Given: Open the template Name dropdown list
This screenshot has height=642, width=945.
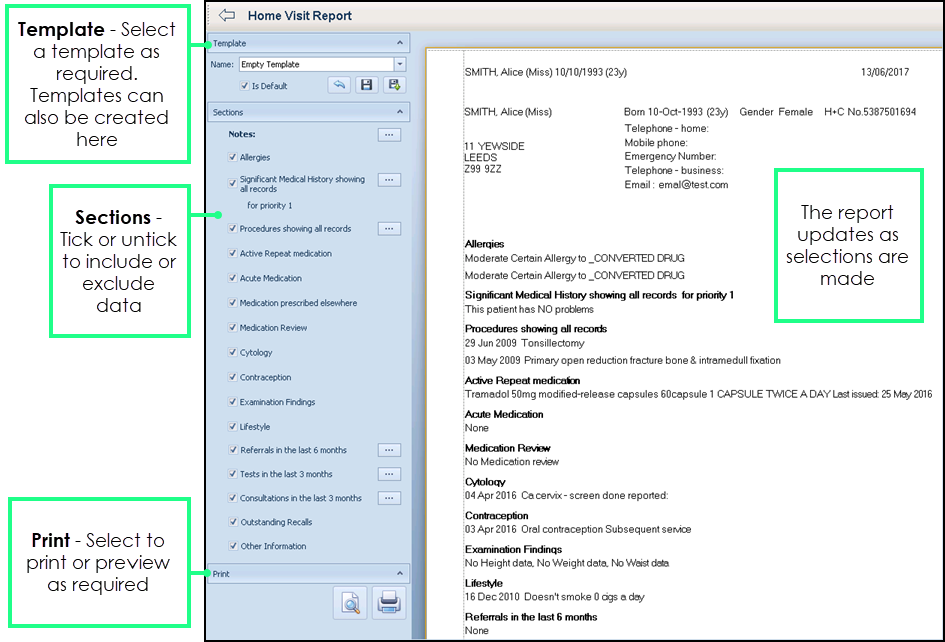Looking at the screenshot, I should 400,65.
